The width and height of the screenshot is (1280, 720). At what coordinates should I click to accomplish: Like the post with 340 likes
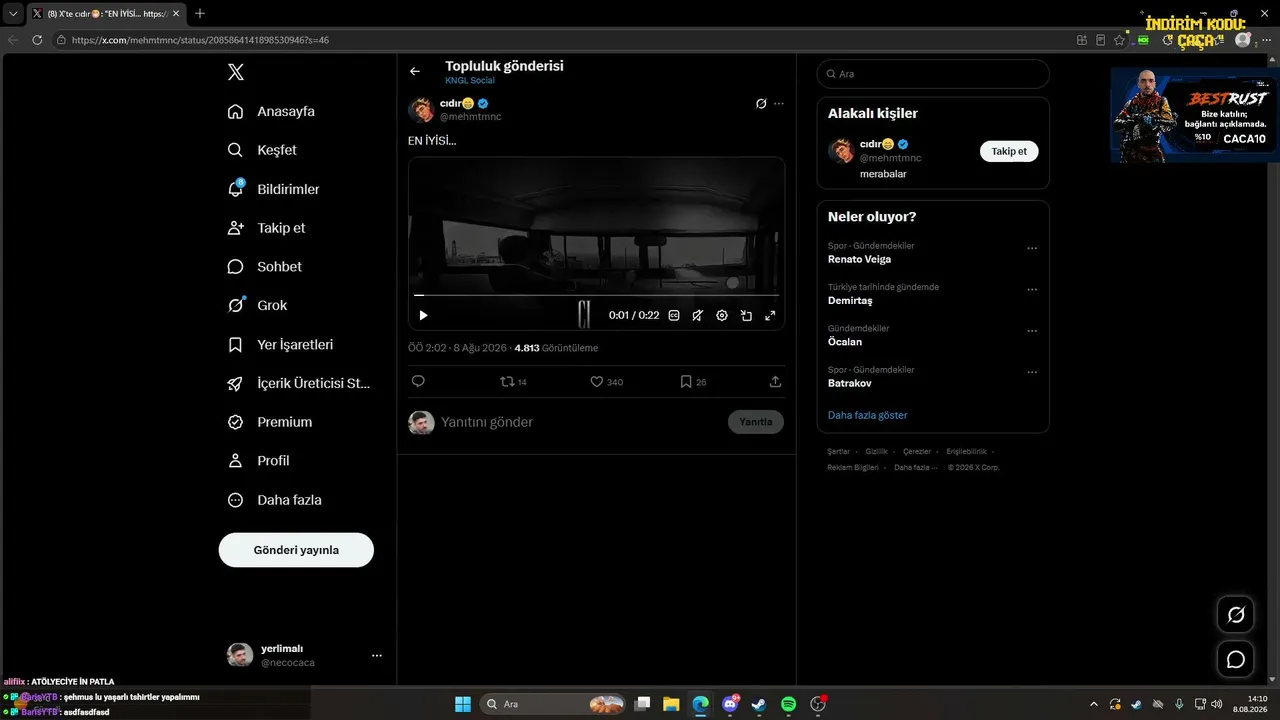tap(606, 381)
